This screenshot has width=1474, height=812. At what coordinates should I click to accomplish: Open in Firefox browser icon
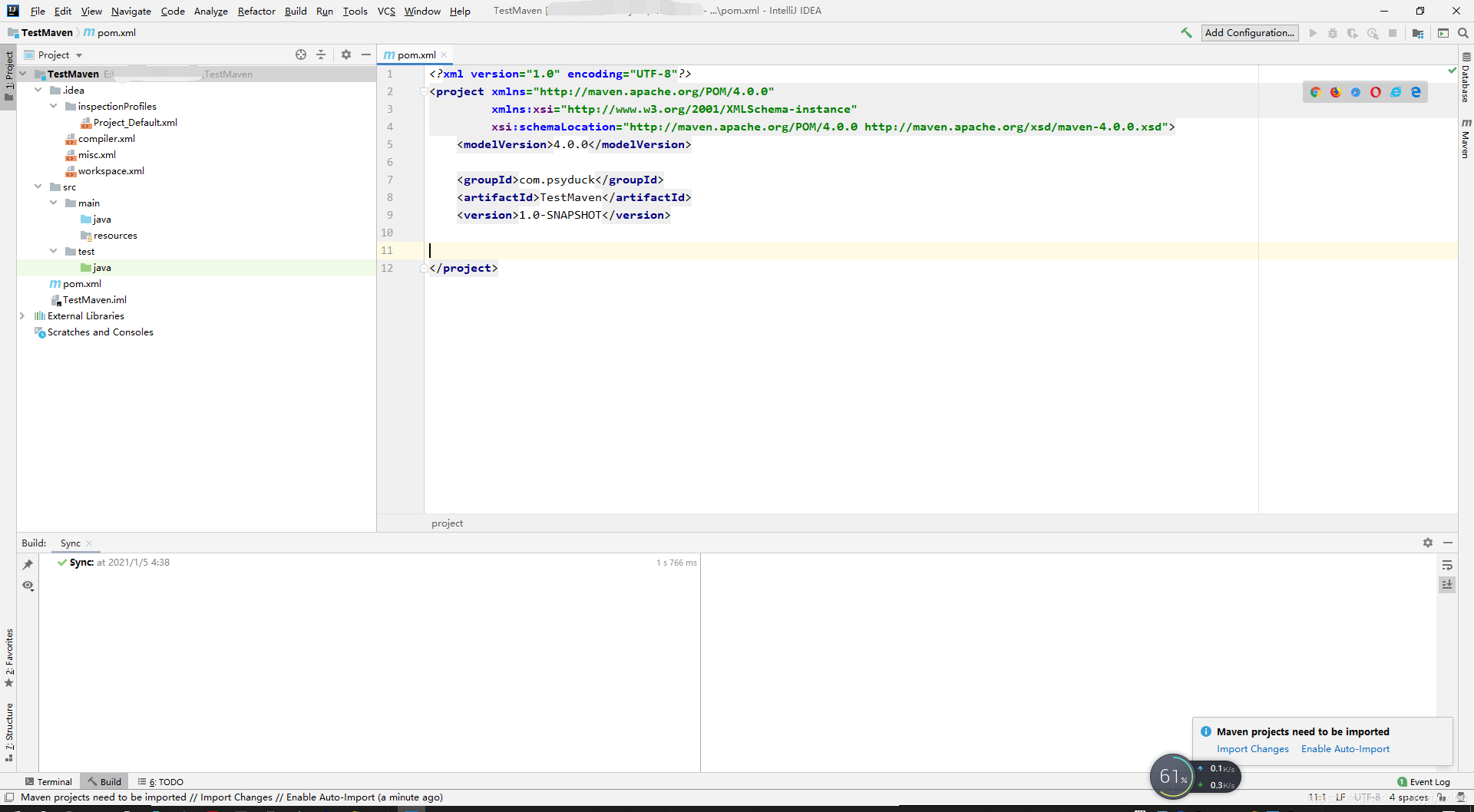(x=1335, y=92)
